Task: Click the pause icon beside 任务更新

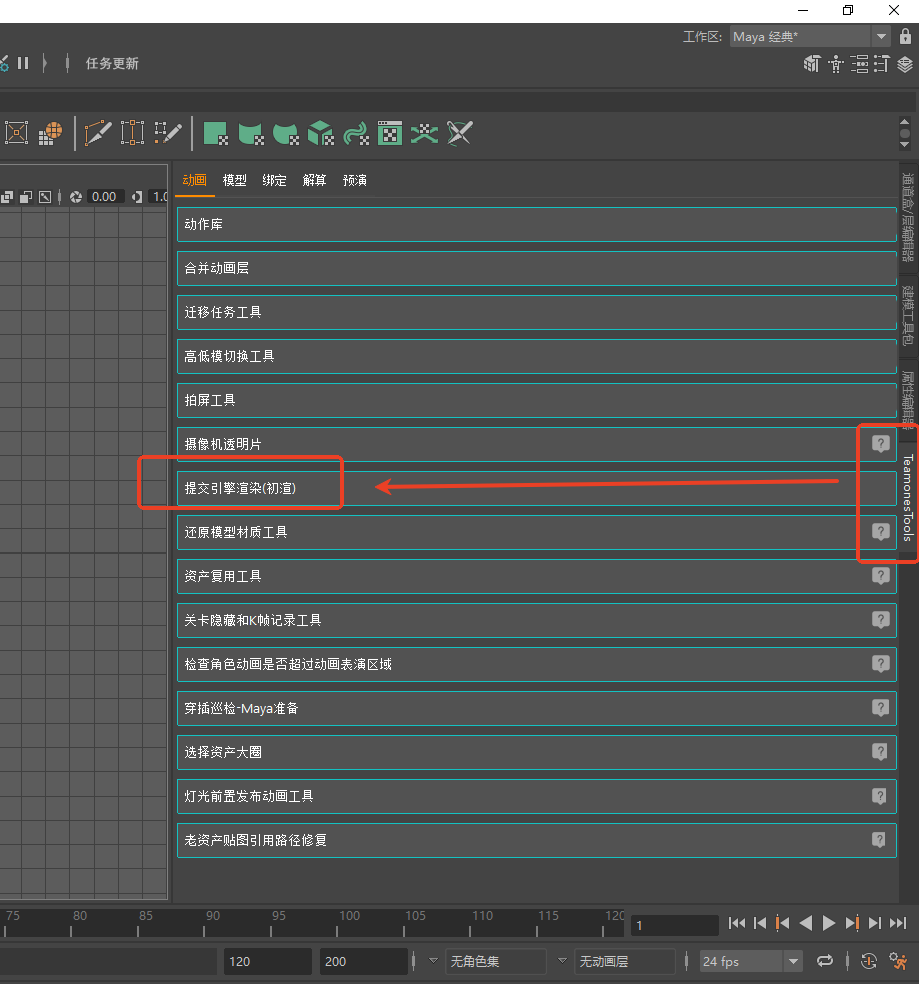Action: pyautogui.click(x=23, y=63)
